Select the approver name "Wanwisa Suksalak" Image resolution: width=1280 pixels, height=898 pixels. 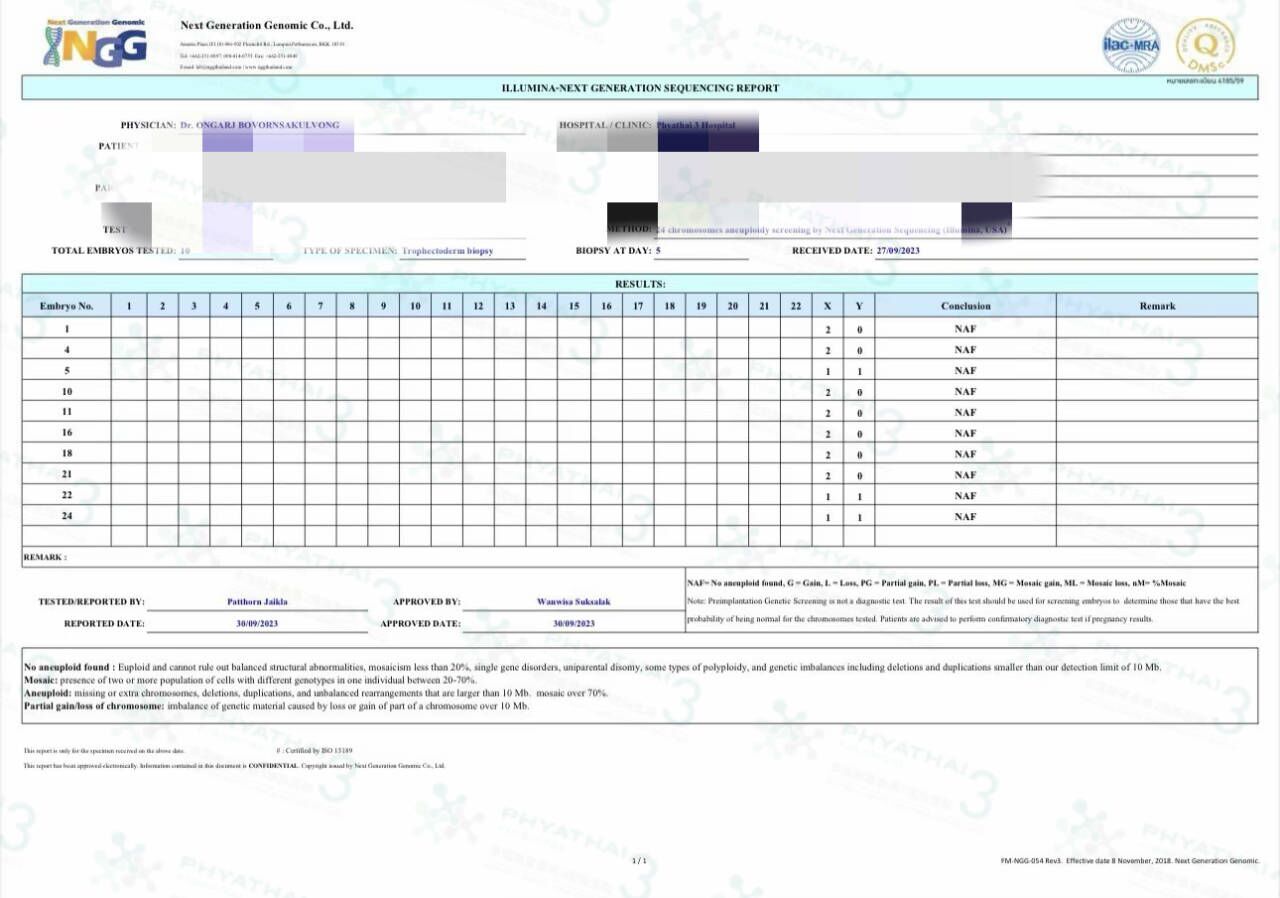coord(574,602)
